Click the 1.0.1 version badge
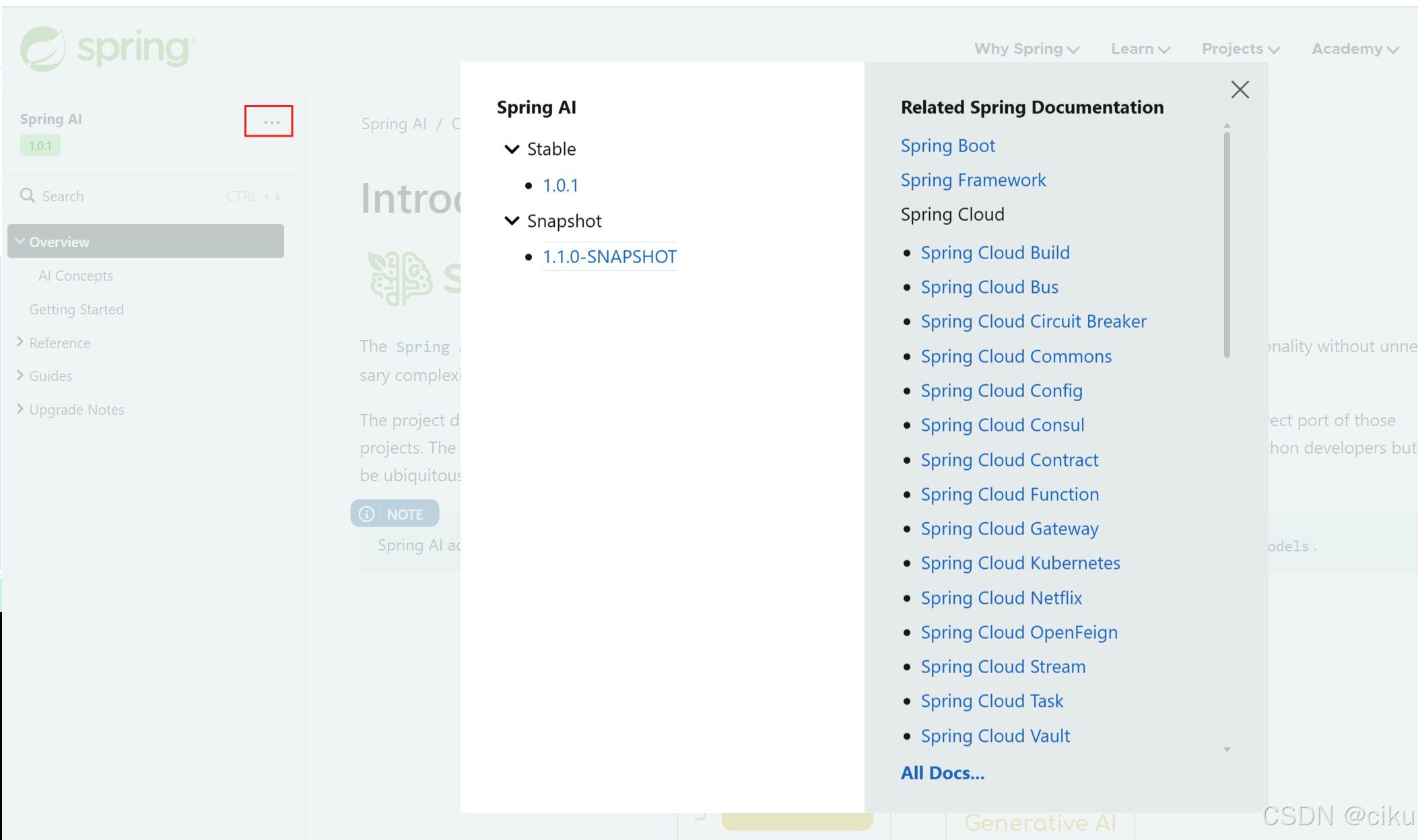The height and width of the screenshot is (840, 1418). 40,145
